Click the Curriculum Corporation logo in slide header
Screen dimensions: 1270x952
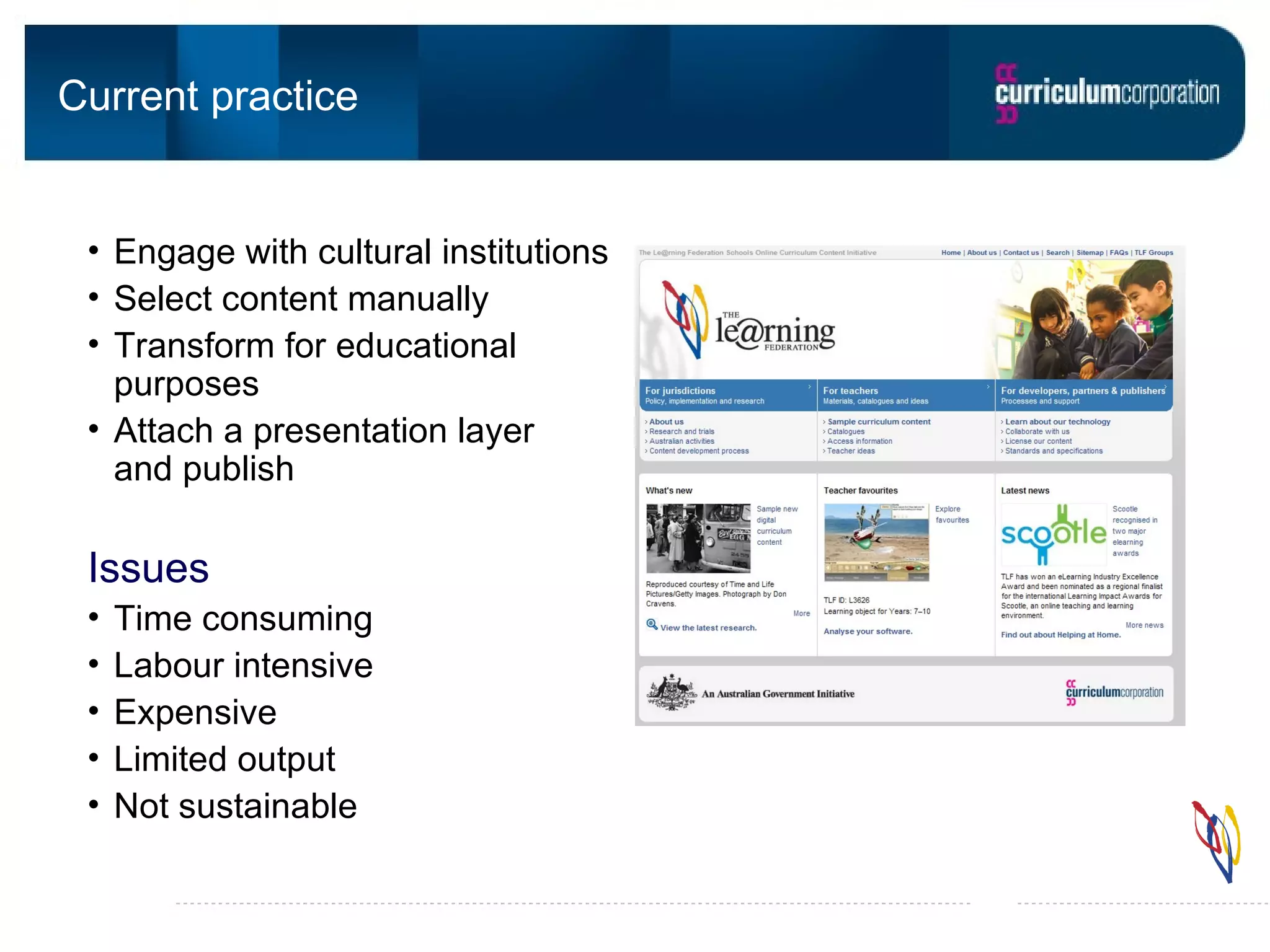[x=1107, y=93]
